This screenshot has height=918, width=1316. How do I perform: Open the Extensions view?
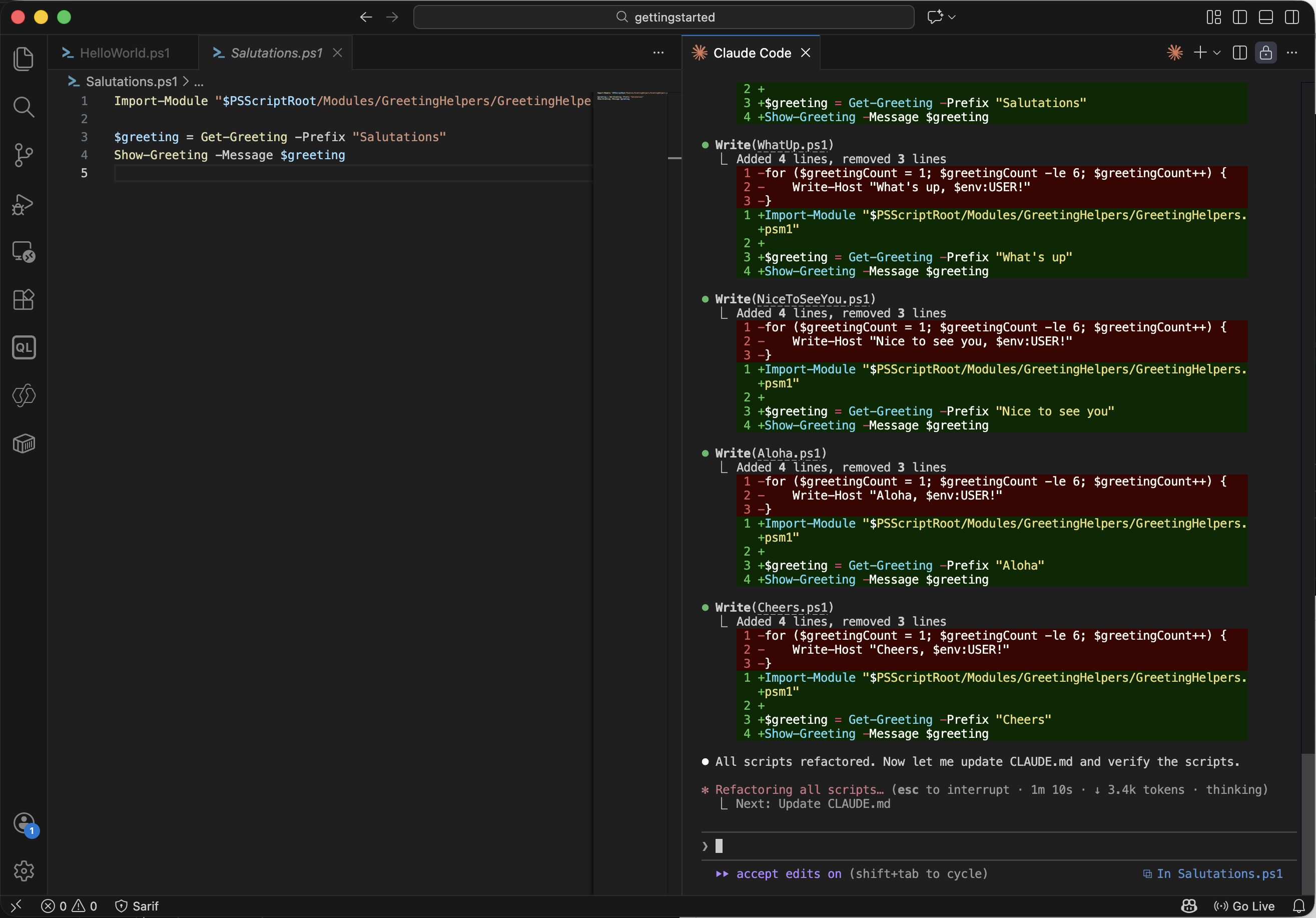(x=24, y=300)
